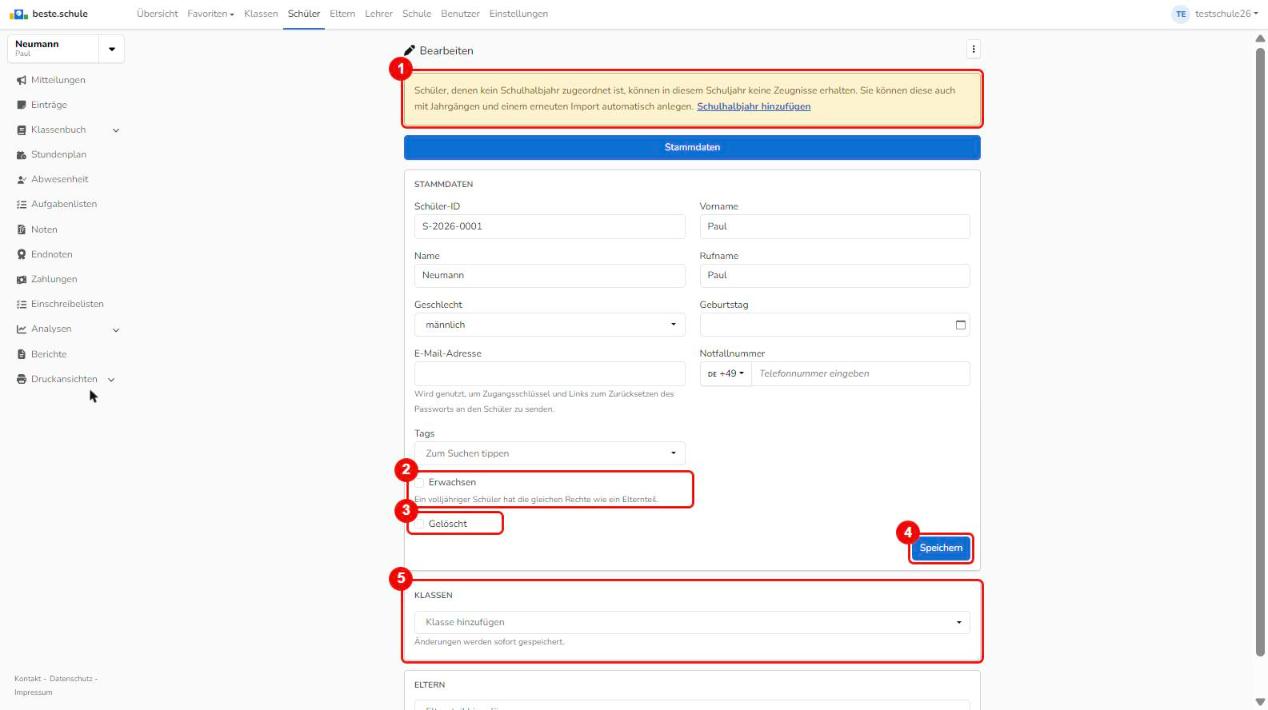Open the Einstellungen menu item
Screen dimensions: 1268x710
click(519, 13)
